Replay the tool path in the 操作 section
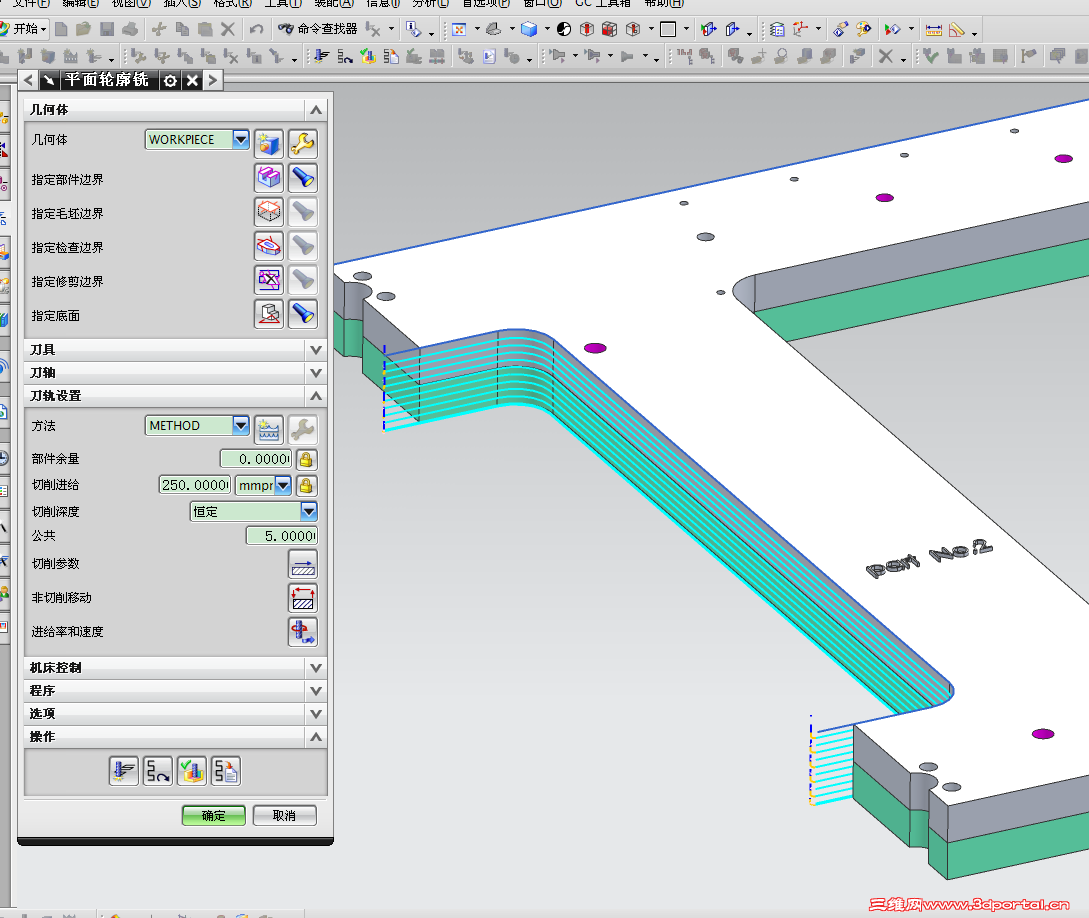1089x918 pixels. pyautogui.click(x=158, y=771)
